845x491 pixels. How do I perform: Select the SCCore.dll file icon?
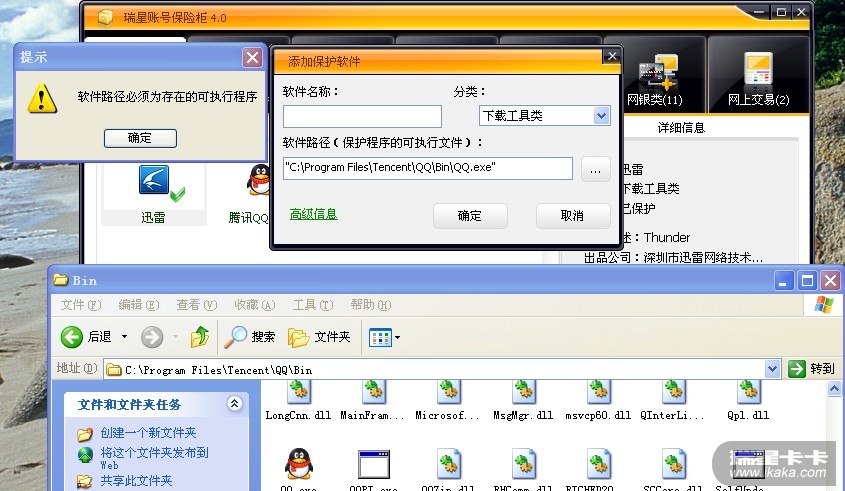(673, 464)
